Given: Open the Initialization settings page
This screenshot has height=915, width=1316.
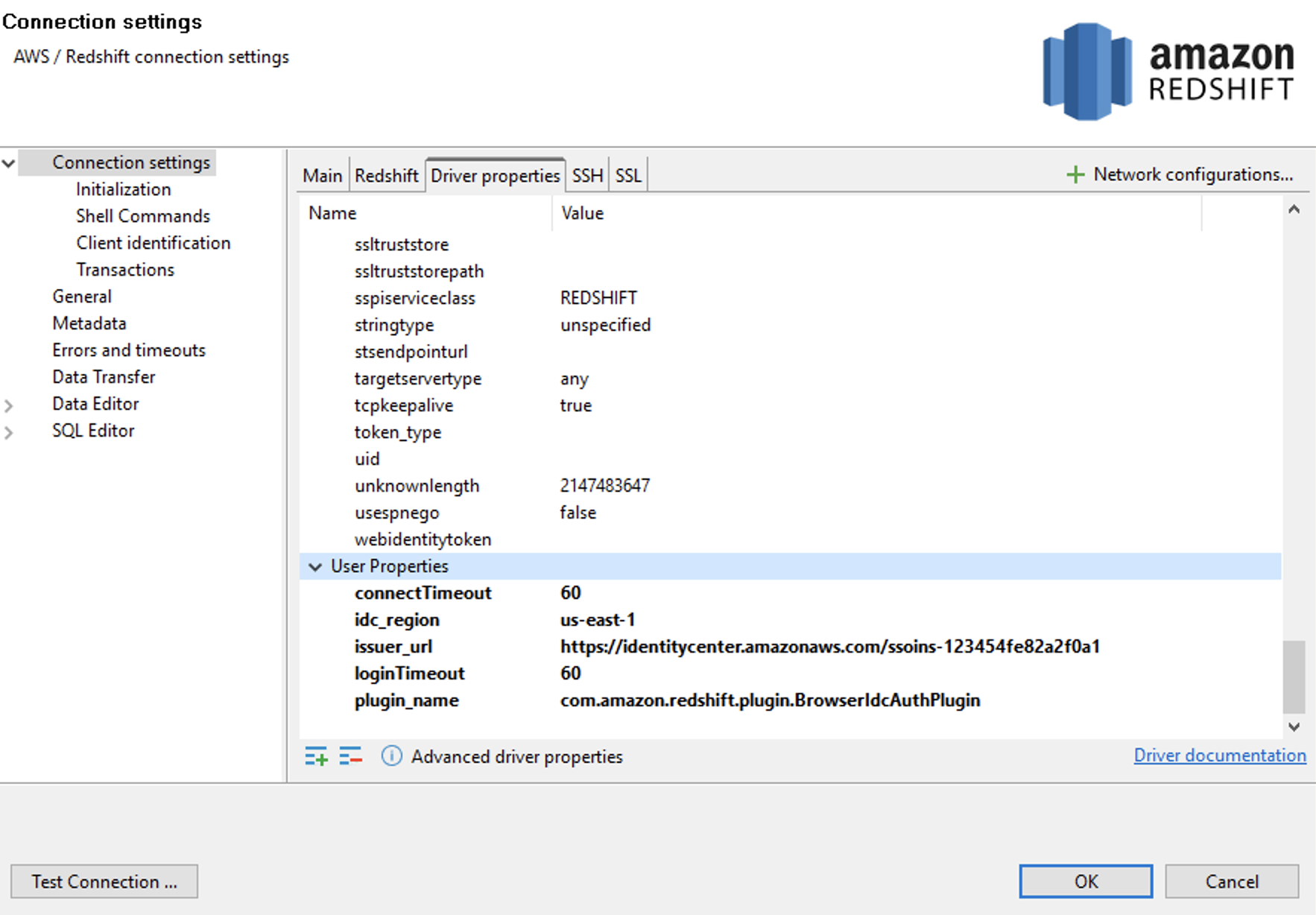Looking at the screenshot, I should (x=124, y=189).
